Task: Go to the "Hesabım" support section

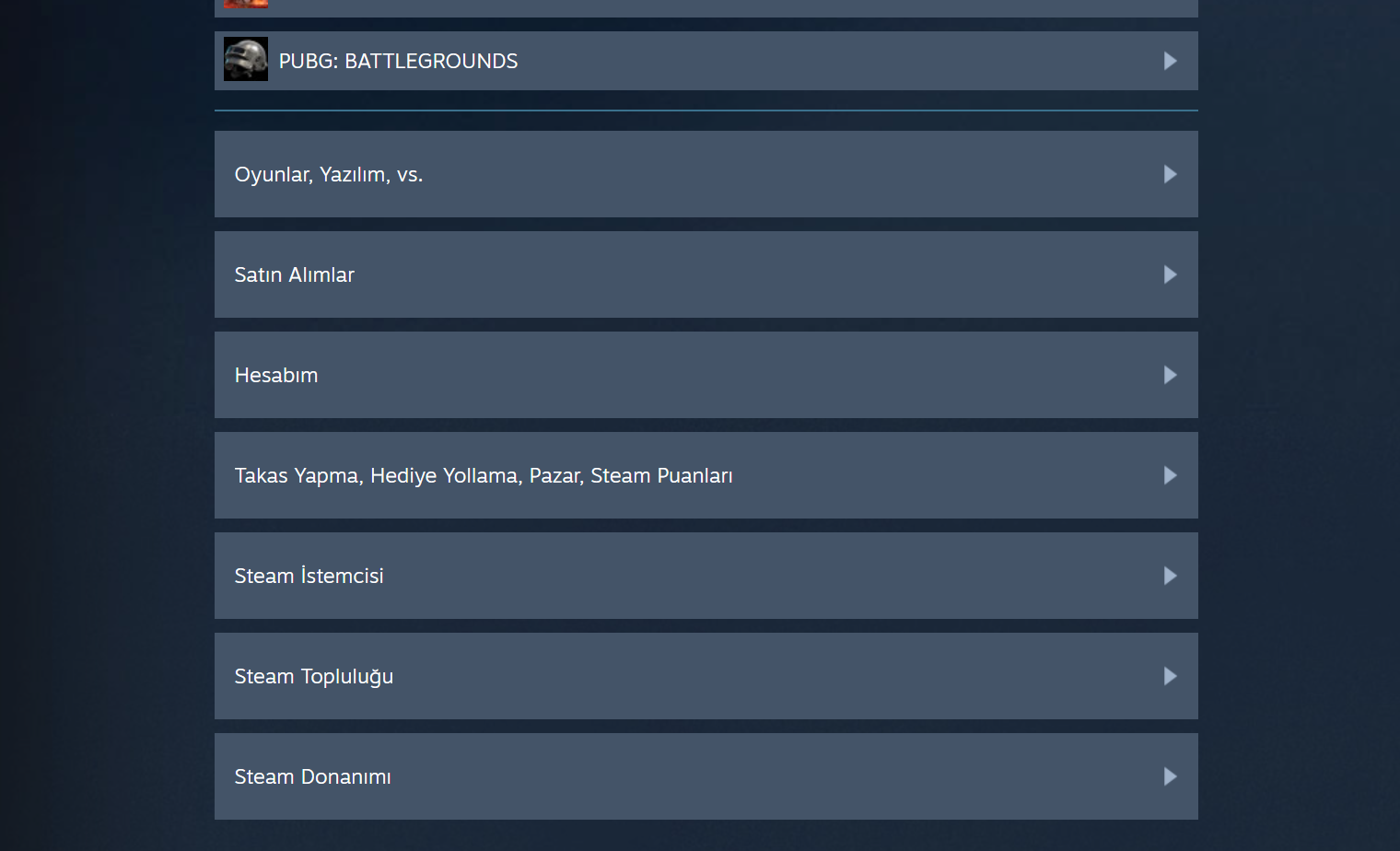Action: click(x=706, y=375)
